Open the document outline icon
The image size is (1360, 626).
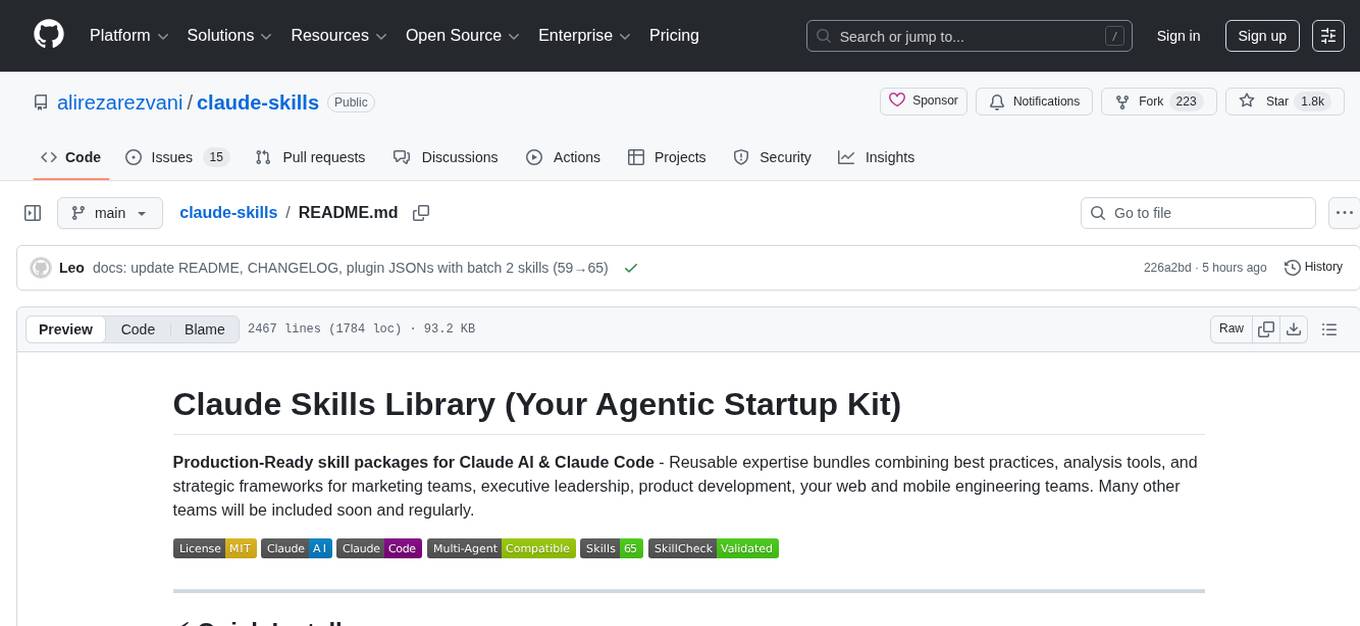(1329, 329)
